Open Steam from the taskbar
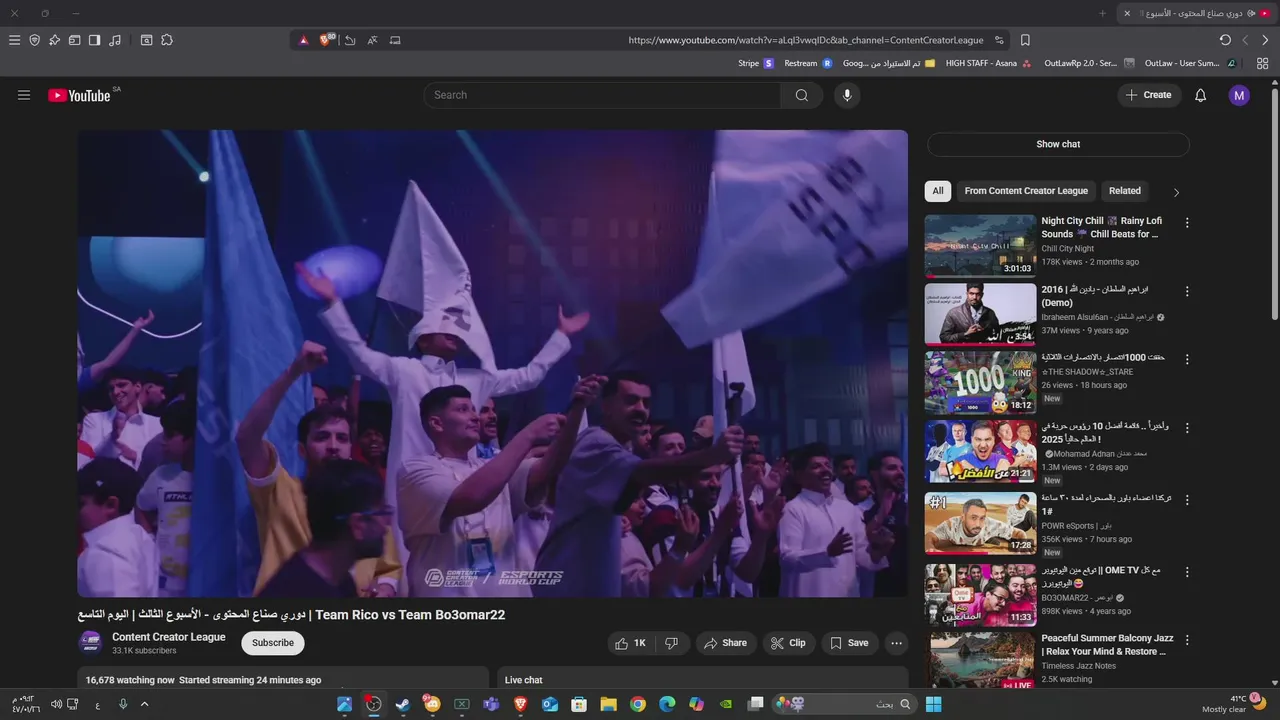The image size is (1280, 720). pyautogui.click(x=403, y=704)
